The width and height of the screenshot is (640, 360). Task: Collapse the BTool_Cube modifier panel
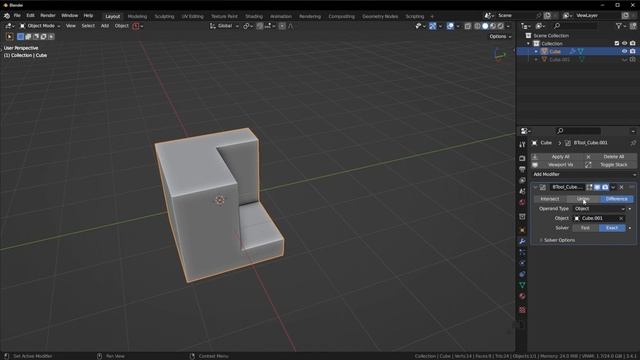[535, 187]
